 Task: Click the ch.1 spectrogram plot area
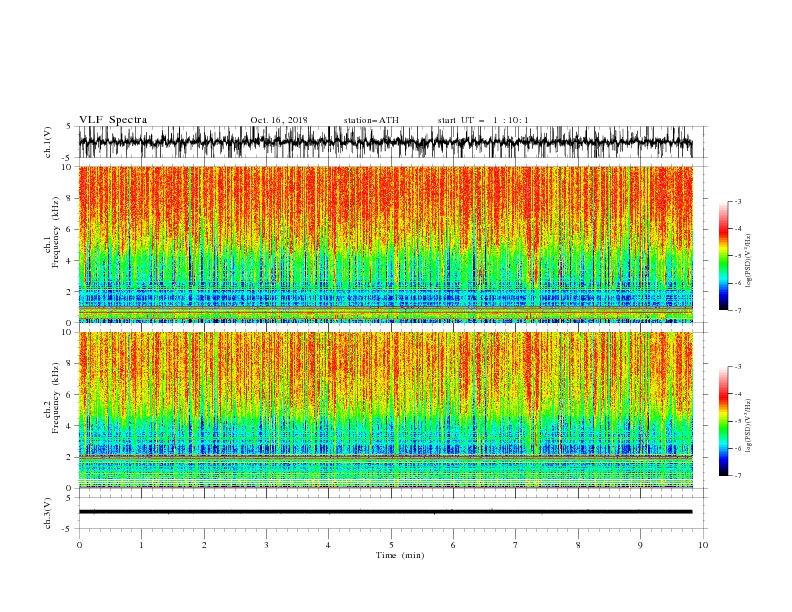385,244
